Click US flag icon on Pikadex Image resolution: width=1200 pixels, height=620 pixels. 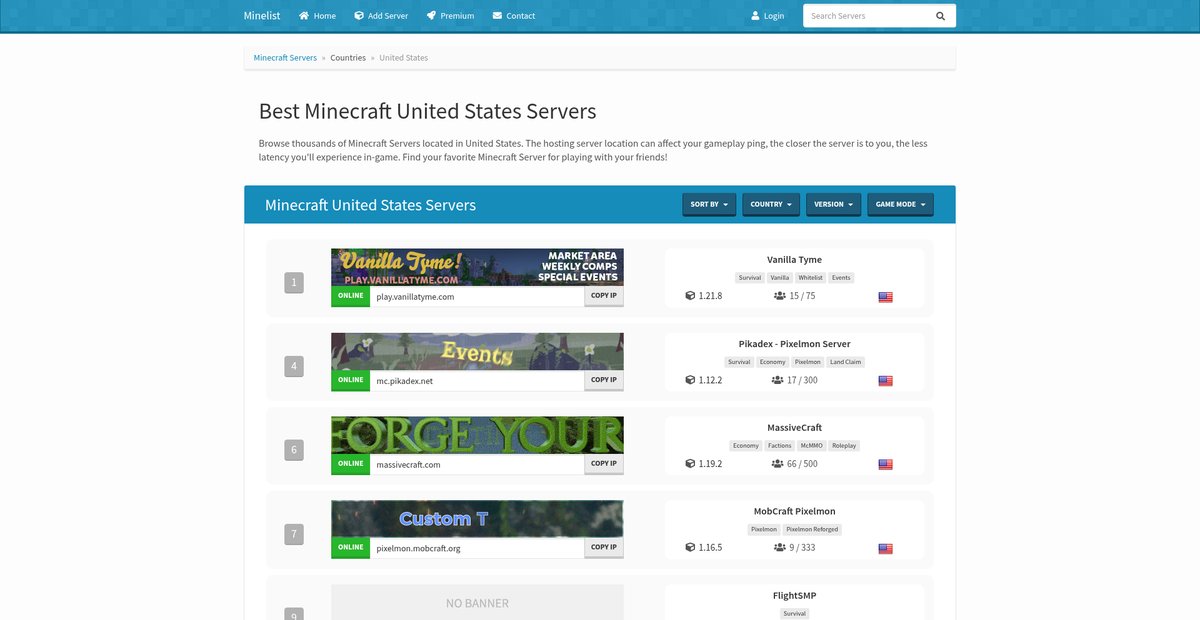885,381
